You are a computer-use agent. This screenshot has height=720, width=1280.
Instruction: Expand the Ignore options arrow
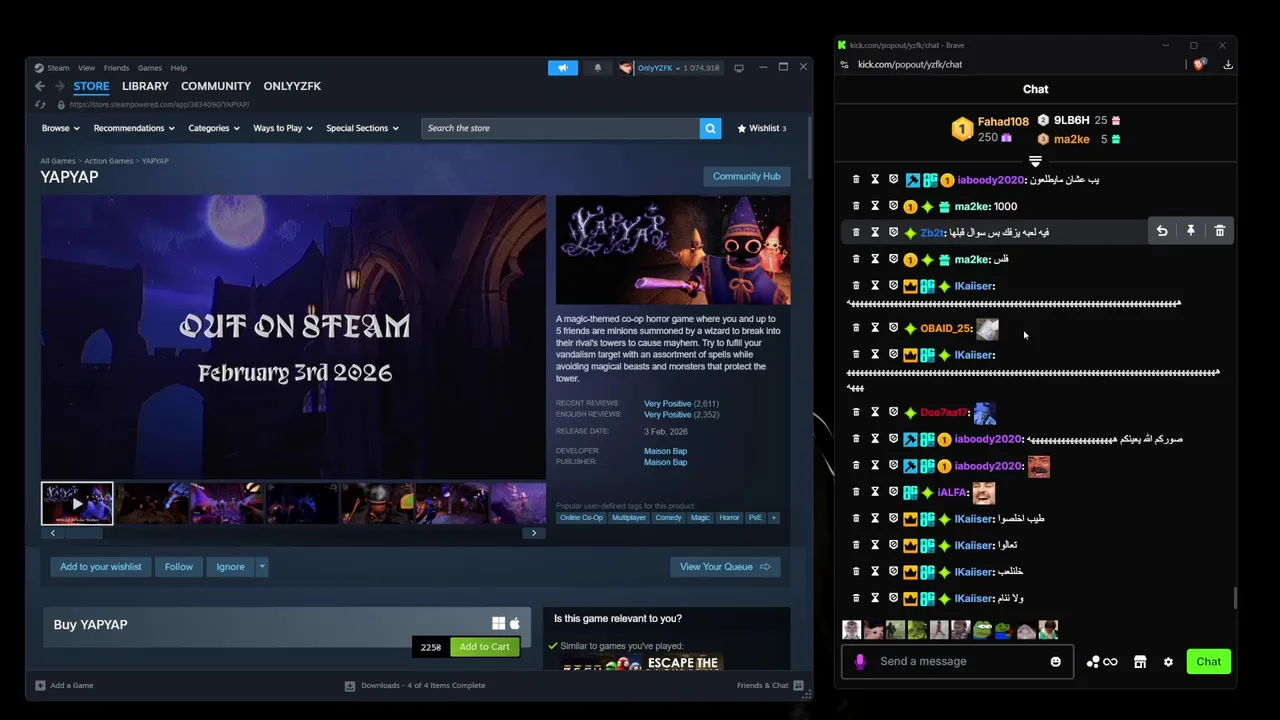click(x=262, y=567)
